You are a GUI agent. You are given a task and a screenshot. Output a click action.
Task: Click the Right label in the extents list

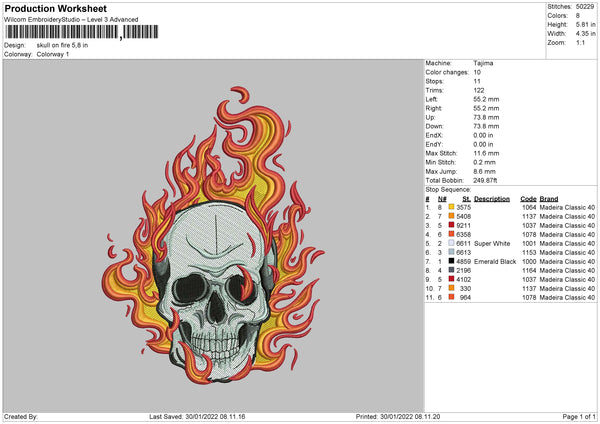[x=434, y=108]
